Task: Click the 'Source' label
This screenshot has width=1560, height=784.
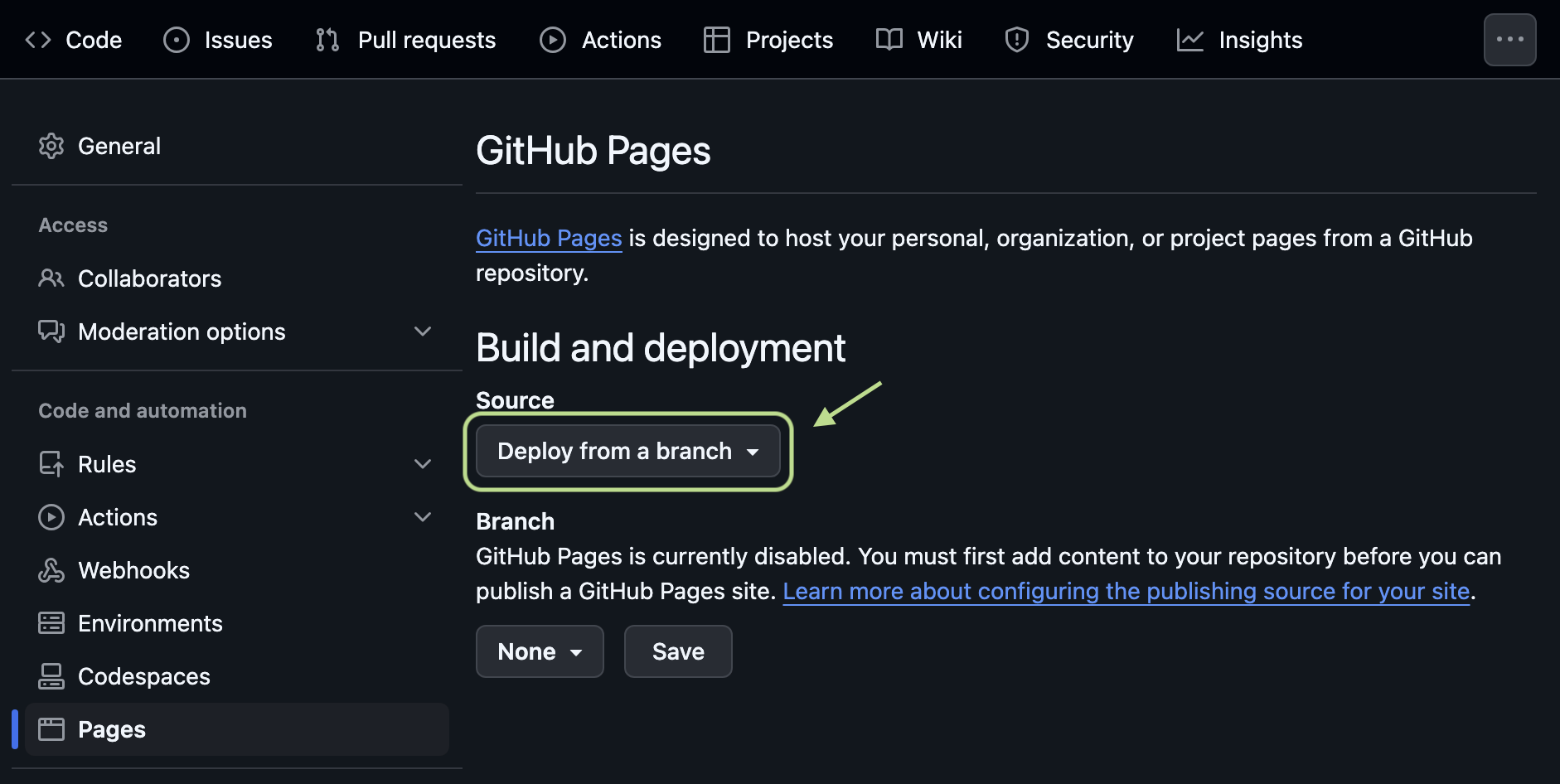Action: [x=515, y=400]
